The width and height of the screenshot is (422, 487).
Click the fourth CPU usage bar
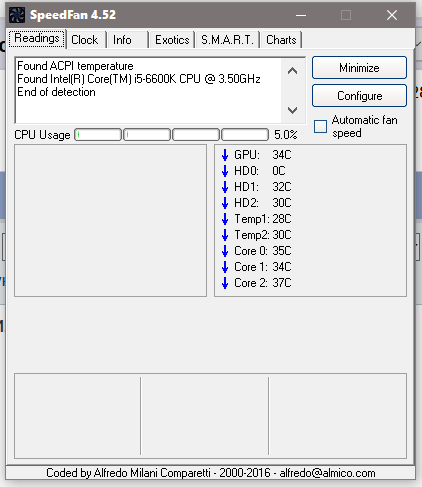[245, 135]
